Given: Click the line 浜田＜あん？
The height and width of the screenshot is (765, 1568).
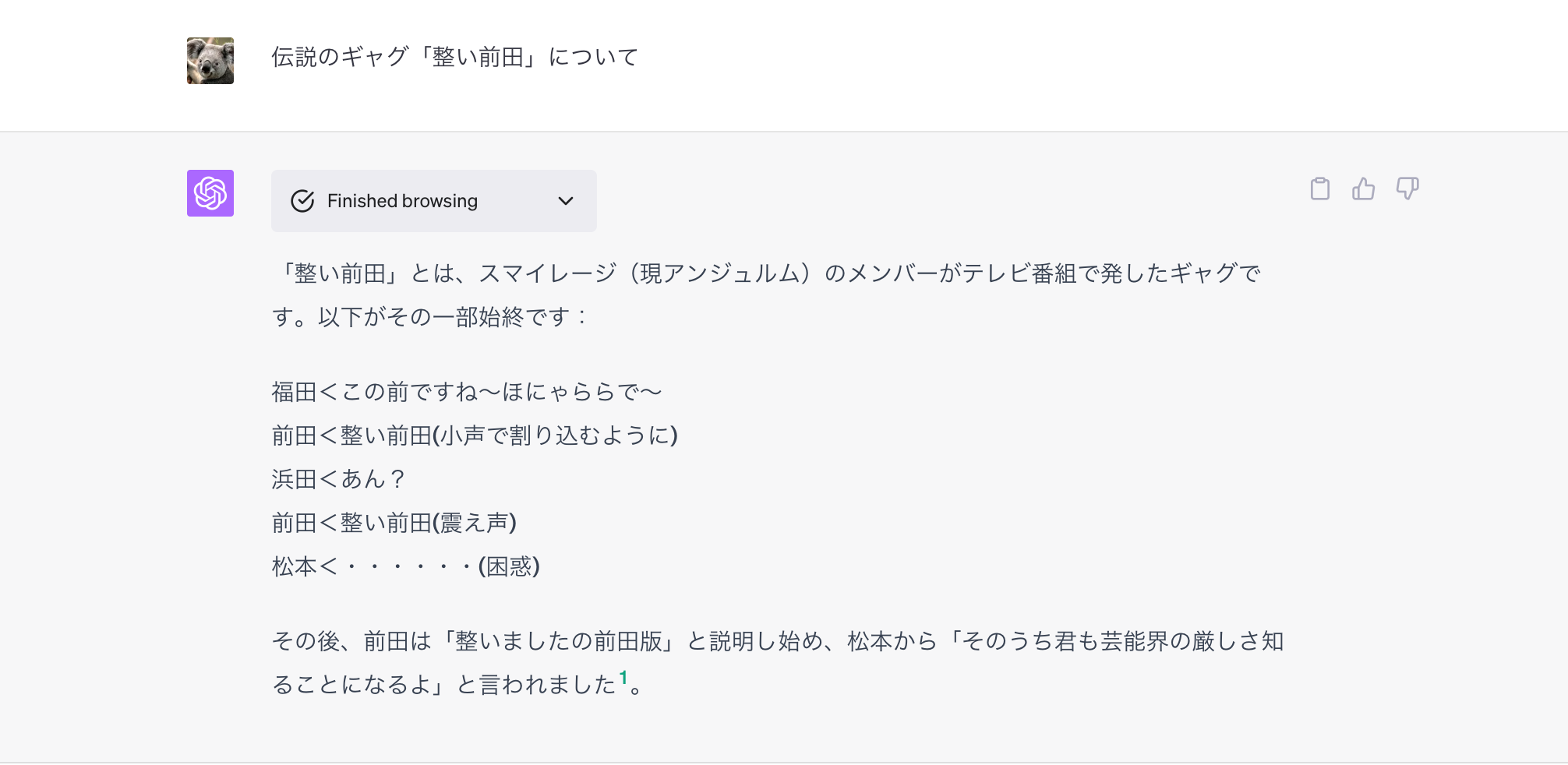Looking at the screenshot, I should pyautogui.click(x=339, y=479).
